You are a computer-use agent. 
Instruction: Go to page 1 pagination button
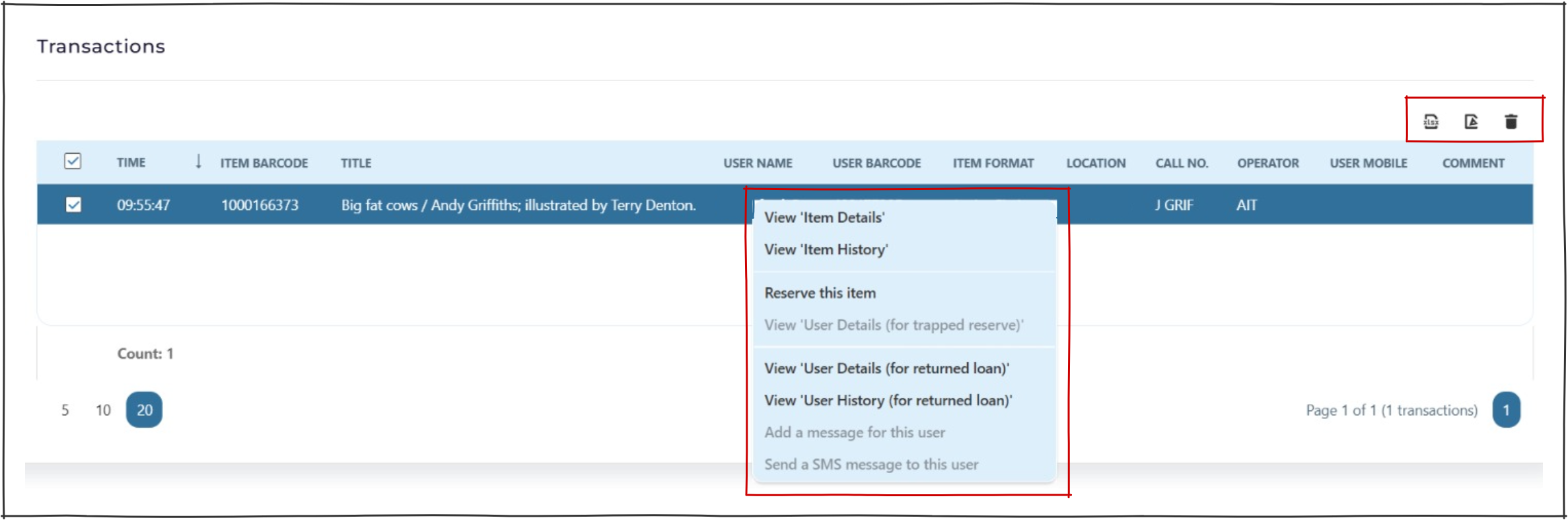(x=1506, y=410)
